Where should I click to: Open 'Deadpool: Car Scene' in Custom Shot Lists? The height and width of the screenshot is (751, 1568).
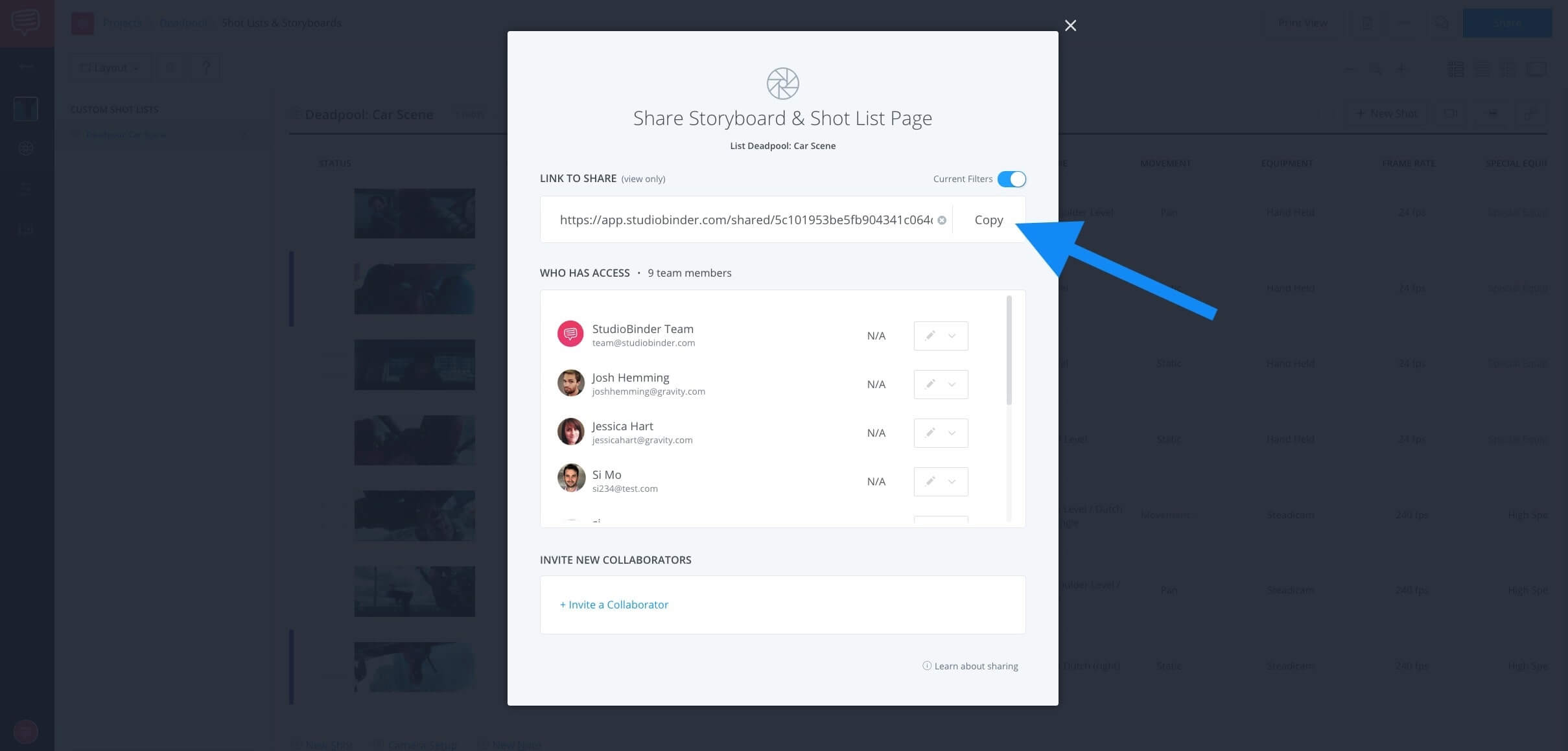click(126, 135)
